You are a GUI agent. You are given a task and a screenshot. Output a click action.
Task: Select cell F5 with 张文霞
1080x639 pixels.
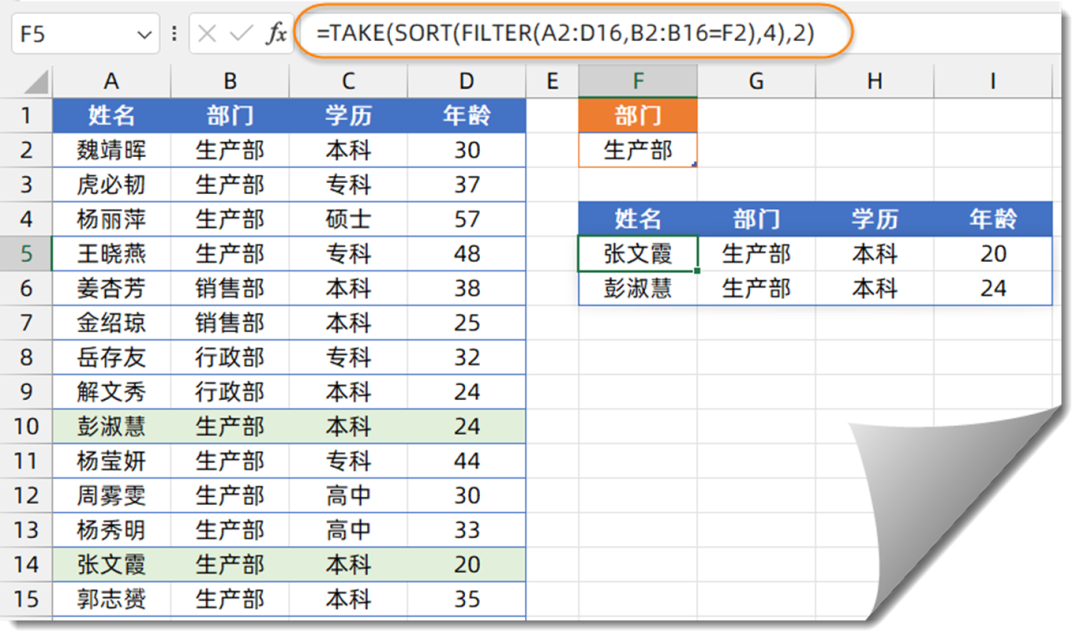pos(637,254)
